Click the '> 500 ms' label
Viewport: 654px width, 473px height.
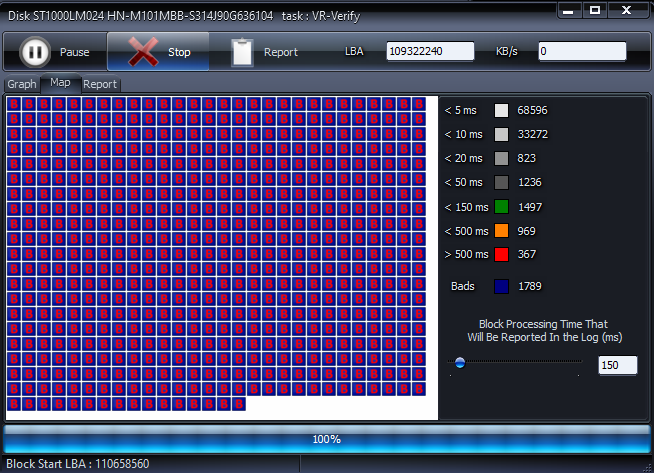point(466,254)
